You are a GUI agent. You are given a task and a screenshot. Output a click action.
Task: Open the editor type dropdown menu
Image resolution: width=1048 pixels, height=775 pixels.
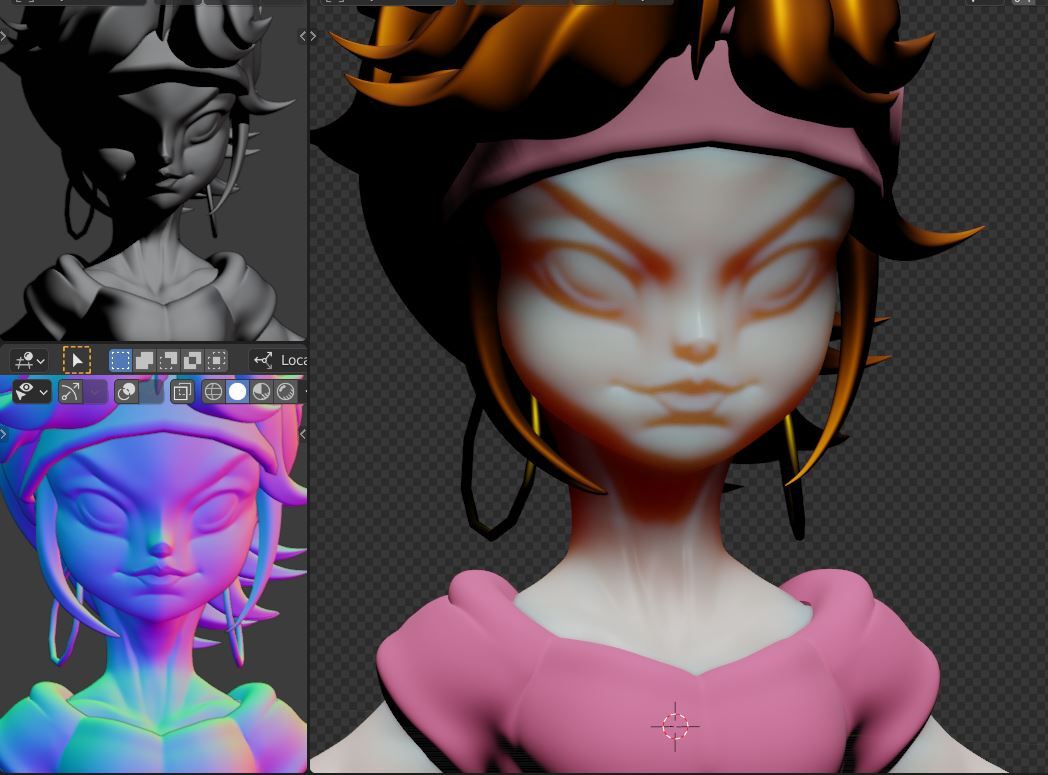(x=29, y=360)
